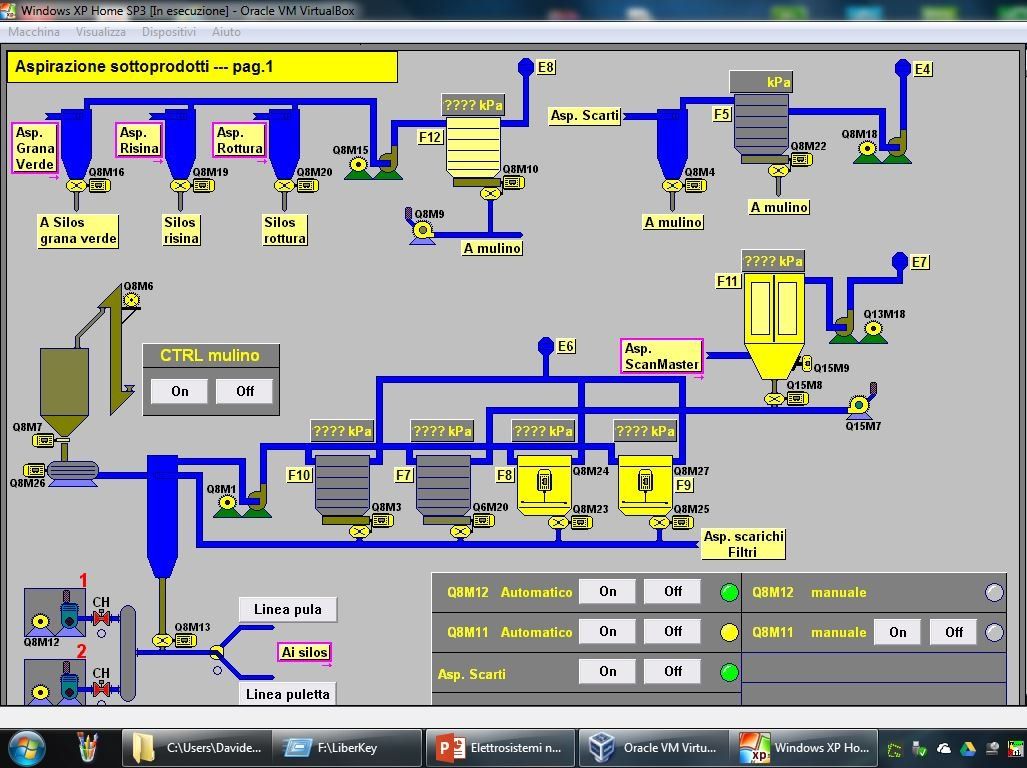Viewport: 1027px width, 768px height.
Task: Select the Q8M6 elevator motor icon
Action: [131, 300]
